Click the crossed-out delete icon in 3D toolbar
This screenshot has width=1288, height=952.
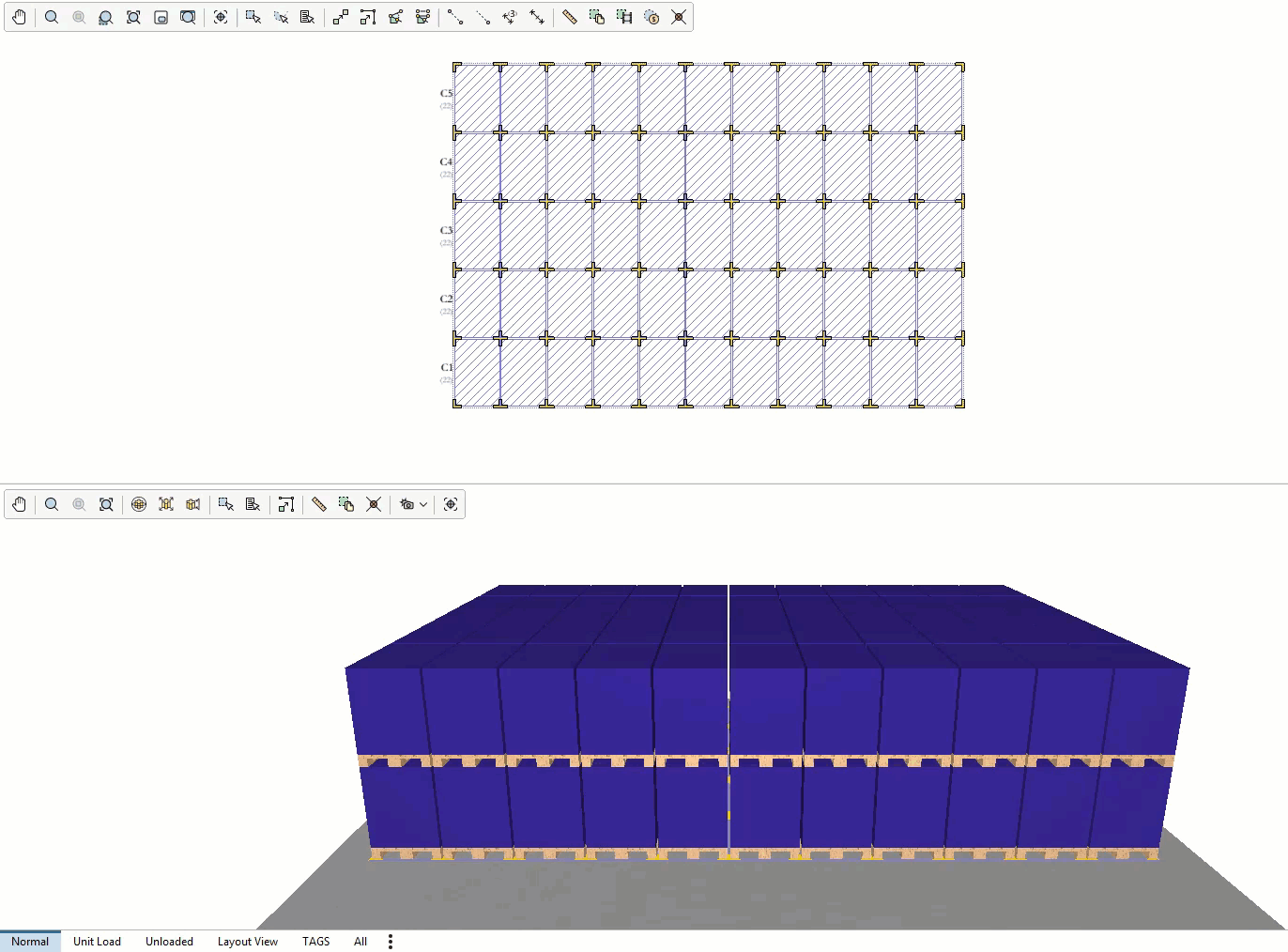pos(374,504)
